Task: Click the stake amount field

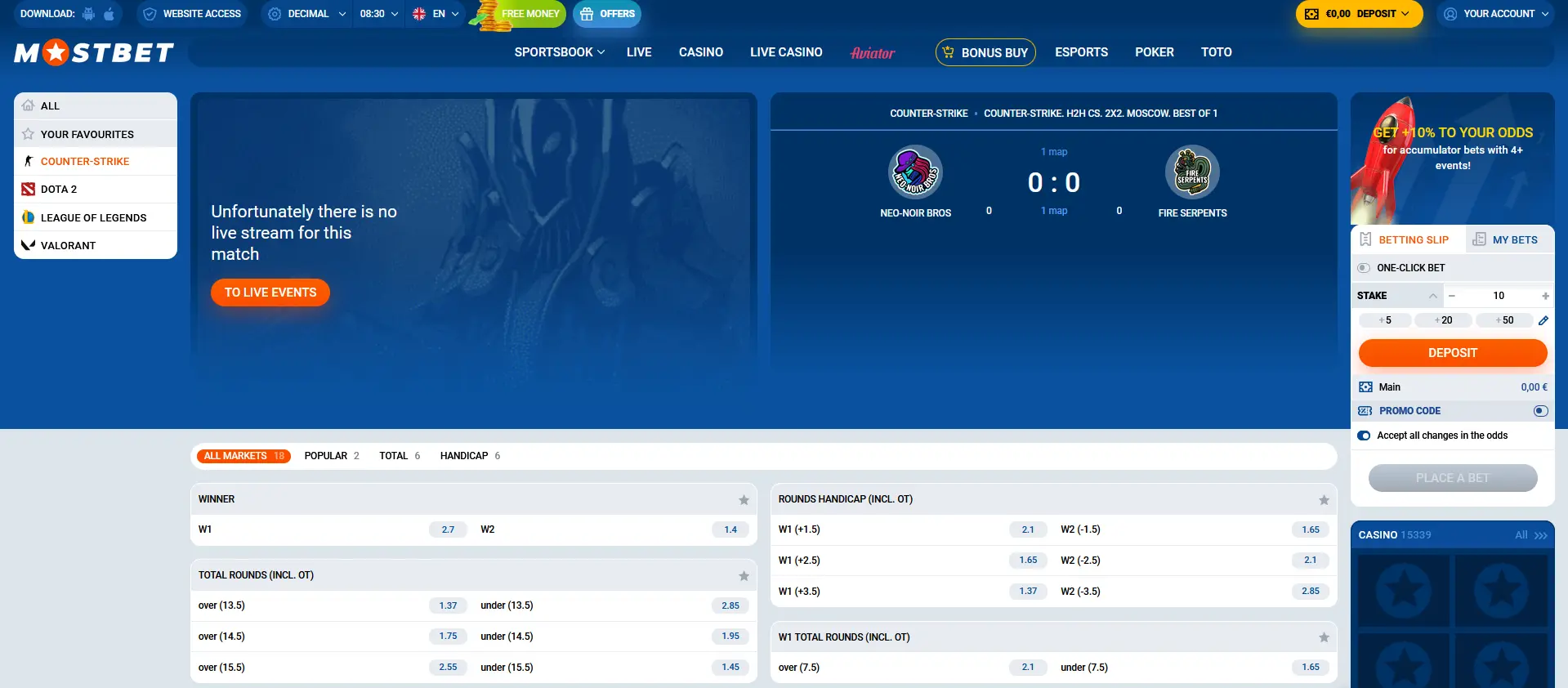Action: [1499, 296]
